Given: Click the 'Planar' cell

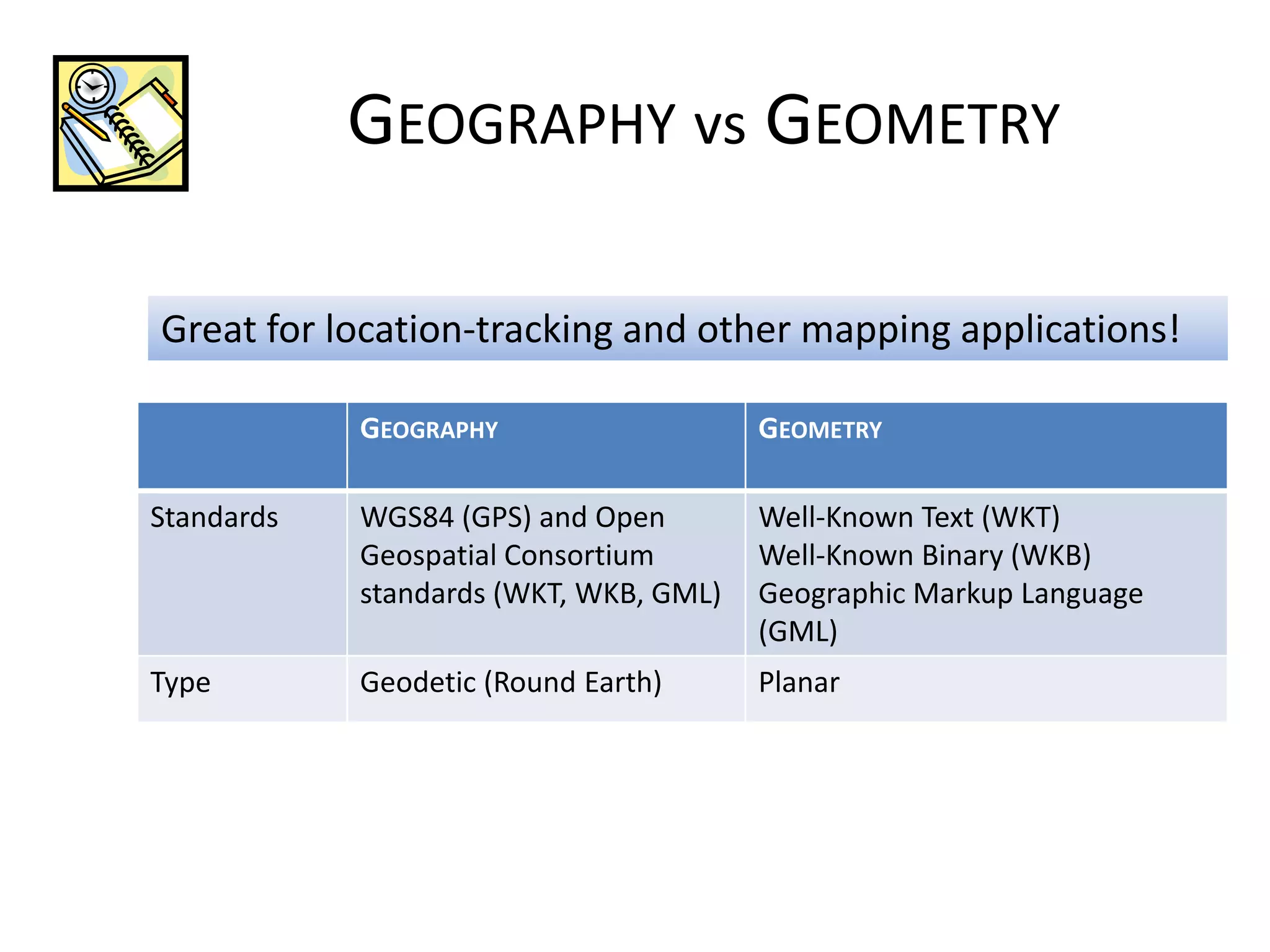Looking at the screenshot, I should 799,682.
